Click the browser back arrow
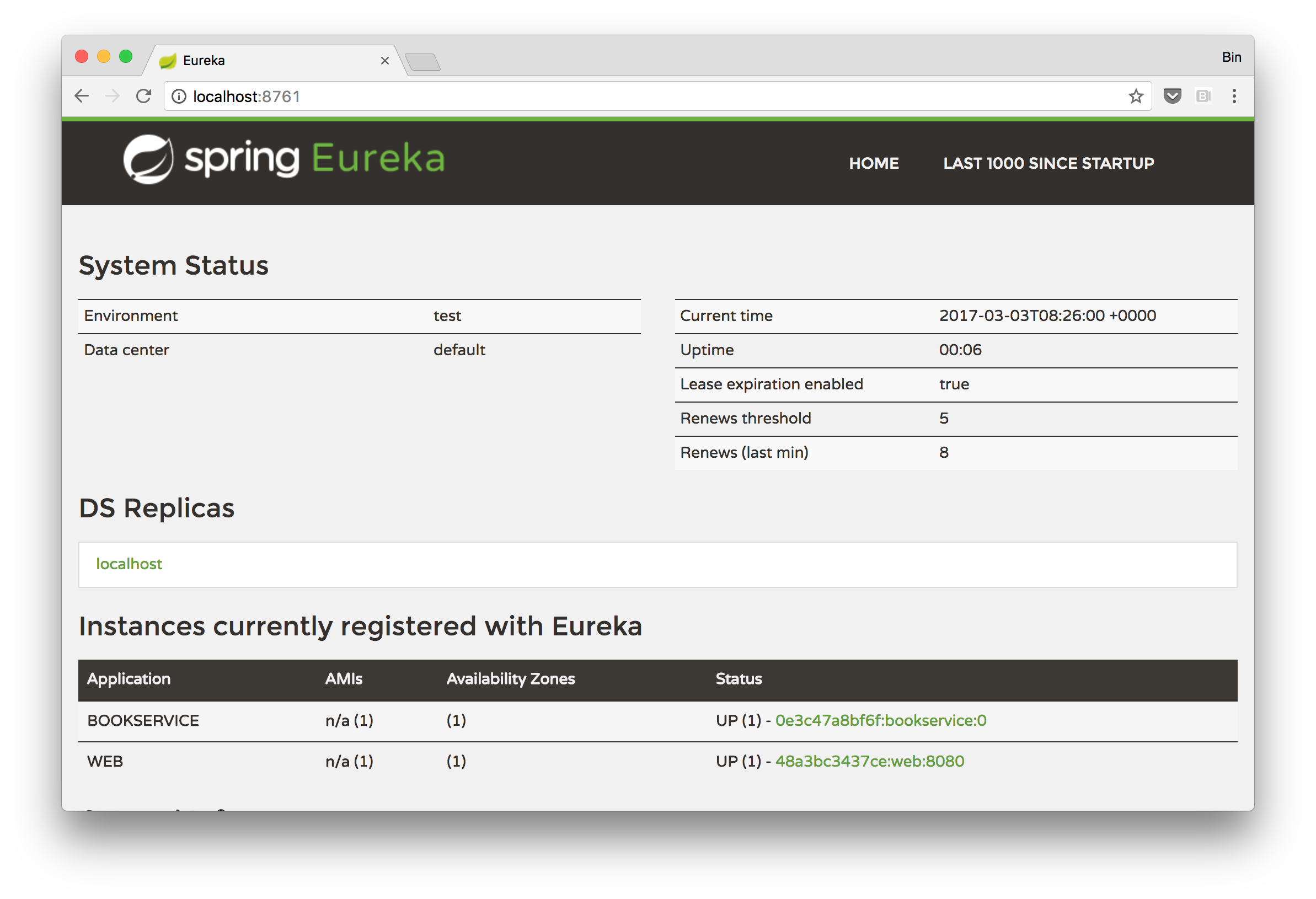This screenshot has width=1316, height=899. 82,96
